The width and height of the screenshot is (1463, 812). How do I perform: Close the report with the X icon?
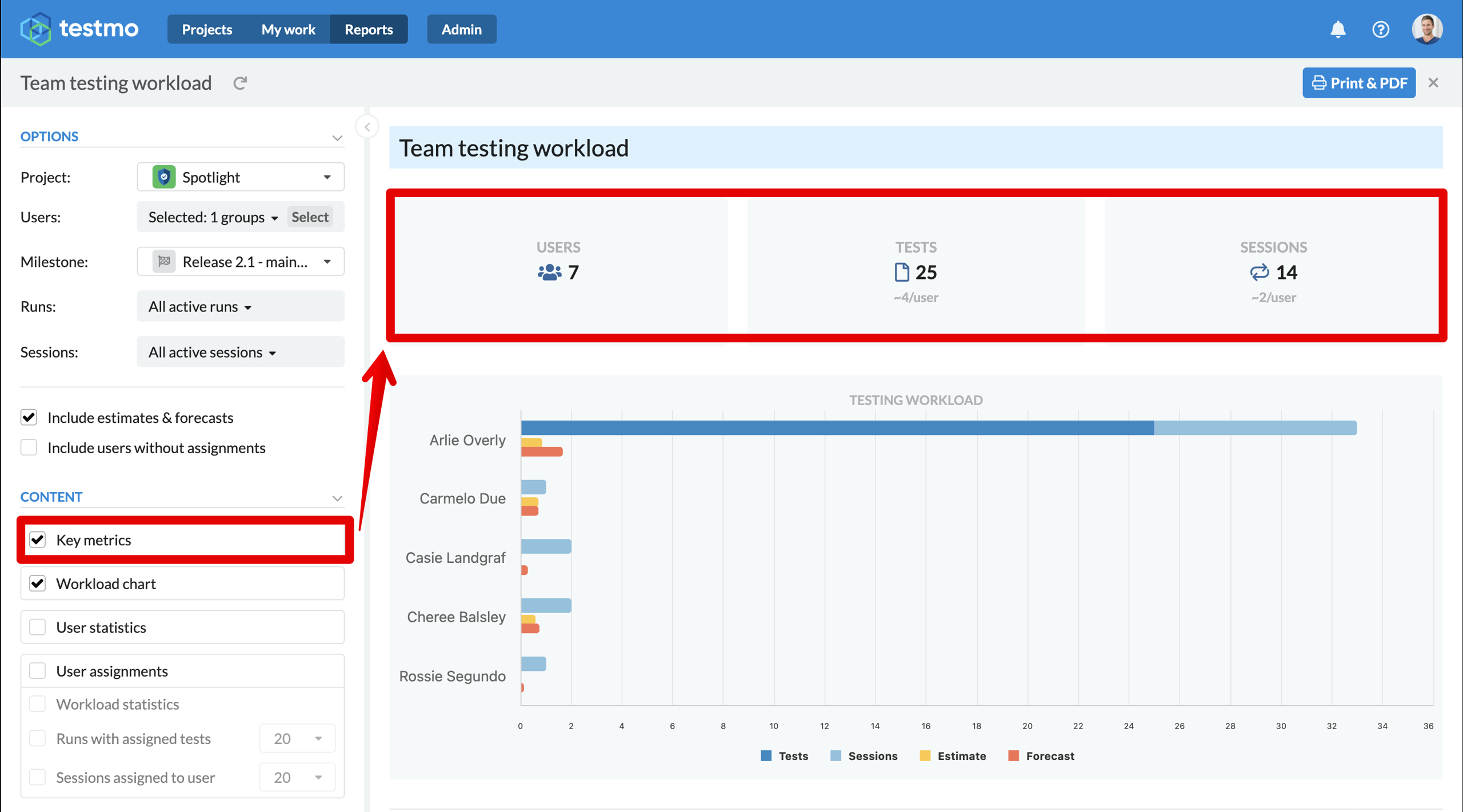point(1433,83)
